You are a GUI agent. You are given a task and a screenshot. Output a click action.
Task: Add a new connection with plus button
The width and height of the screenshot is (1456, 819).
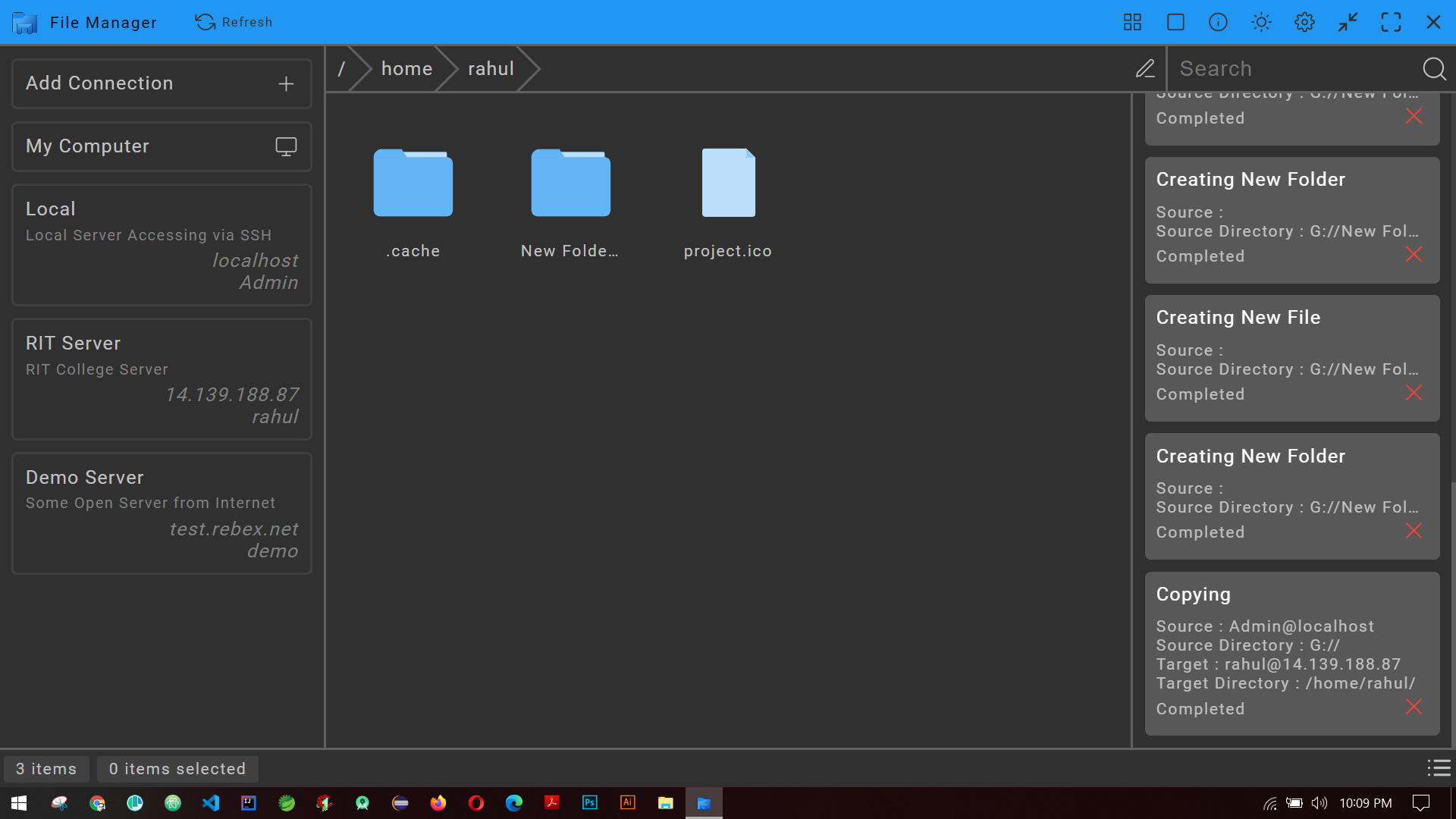(286, 83)
